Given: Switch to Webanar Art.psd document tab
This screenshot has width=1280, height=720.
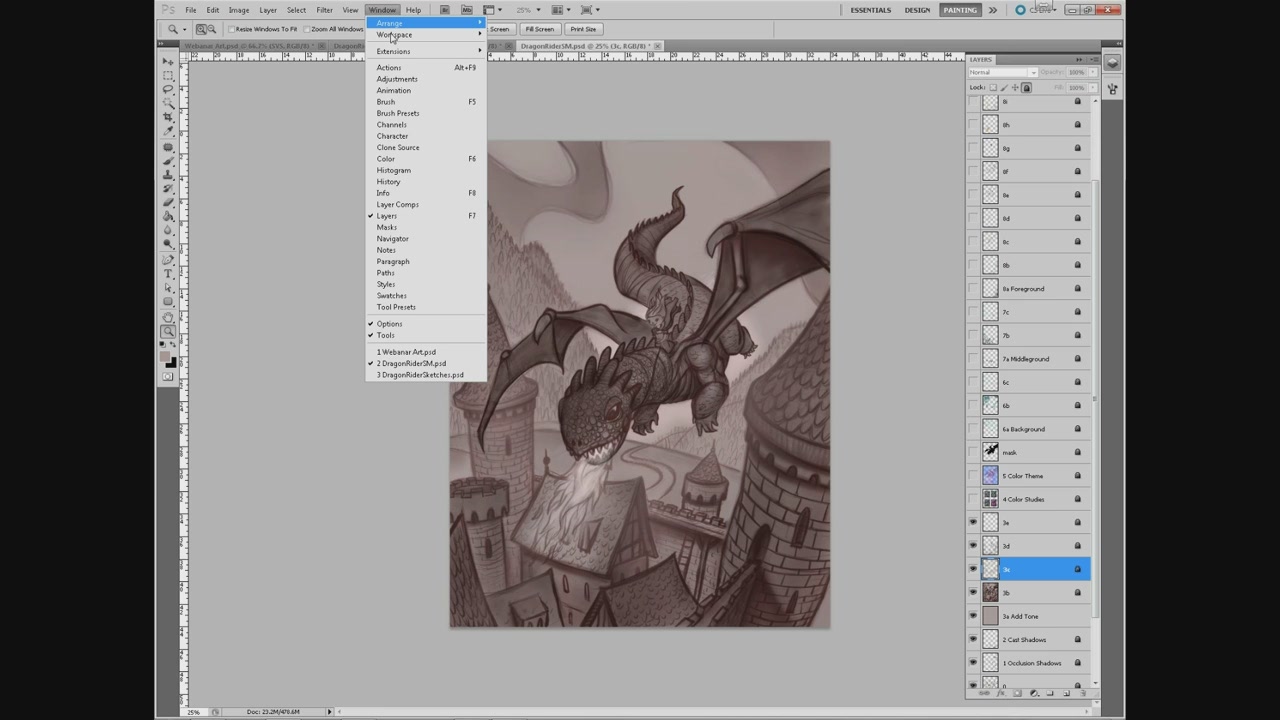Looking at the screenshot, I should (x=250, y=46).
